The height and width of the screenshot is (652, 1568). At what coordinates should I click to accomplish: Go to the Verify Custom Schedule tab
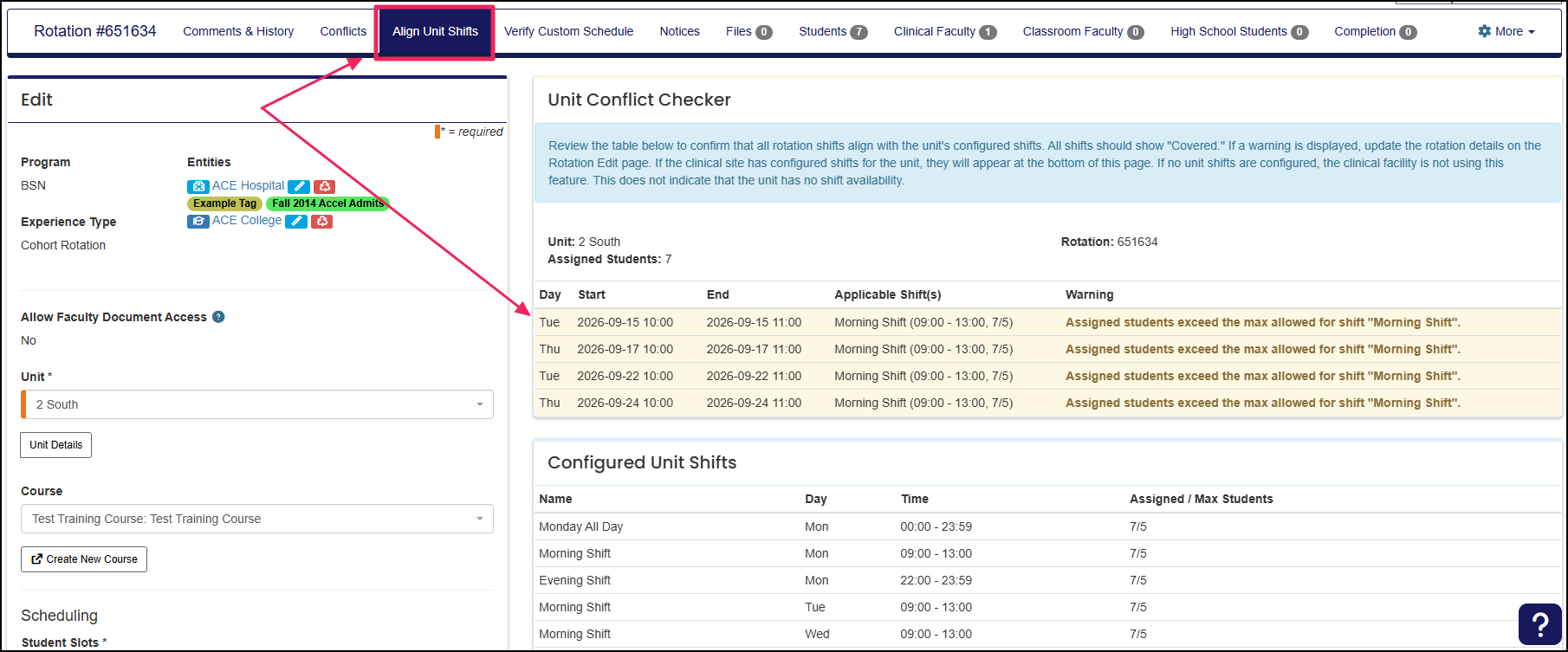(568, 31)
